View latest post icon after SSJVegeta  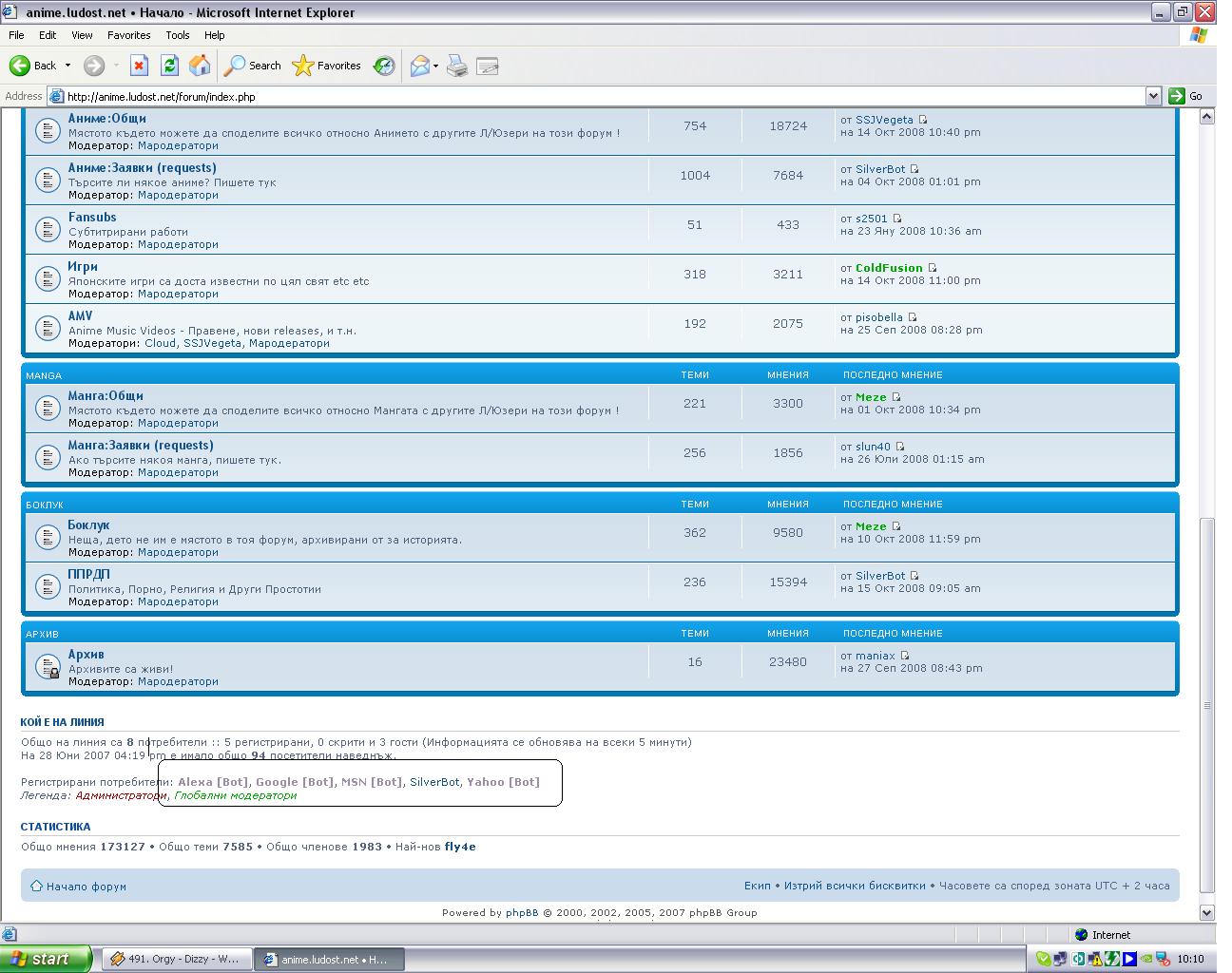coord(922,120)
